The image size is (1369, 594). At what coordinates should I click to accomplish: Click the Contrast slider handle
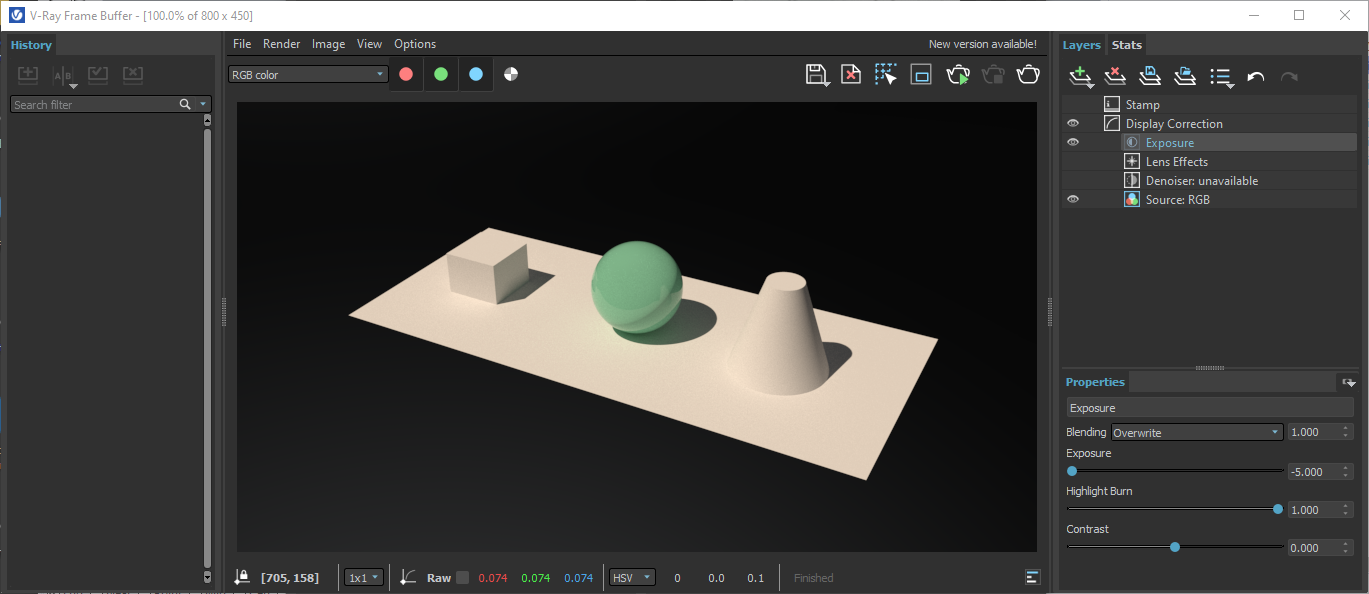point(1175,547)
